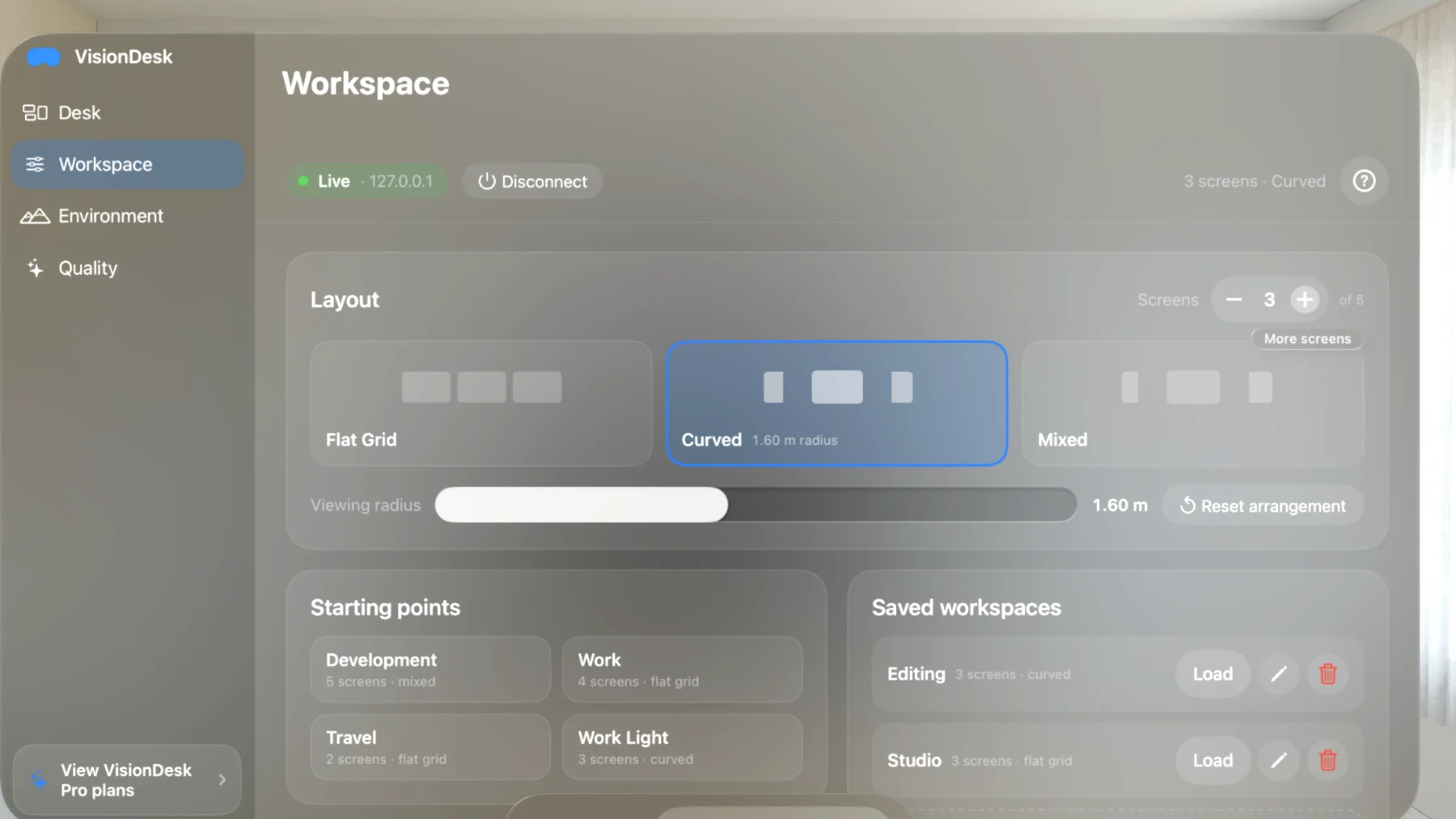Click the screen count value 3
Image resolution: width=1456 pixels, height=819 pixels.
(x=1269, y=300)
